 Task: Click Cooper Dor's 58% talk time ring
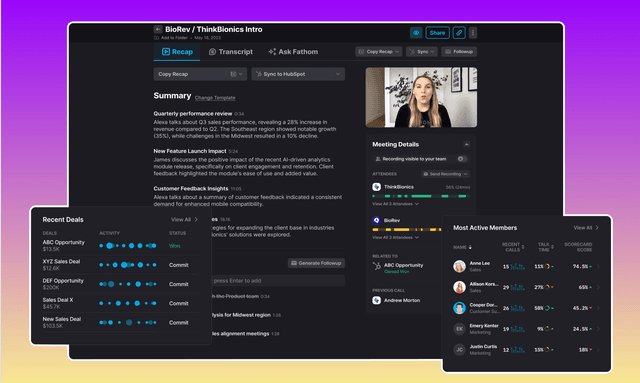coord(547,308)
